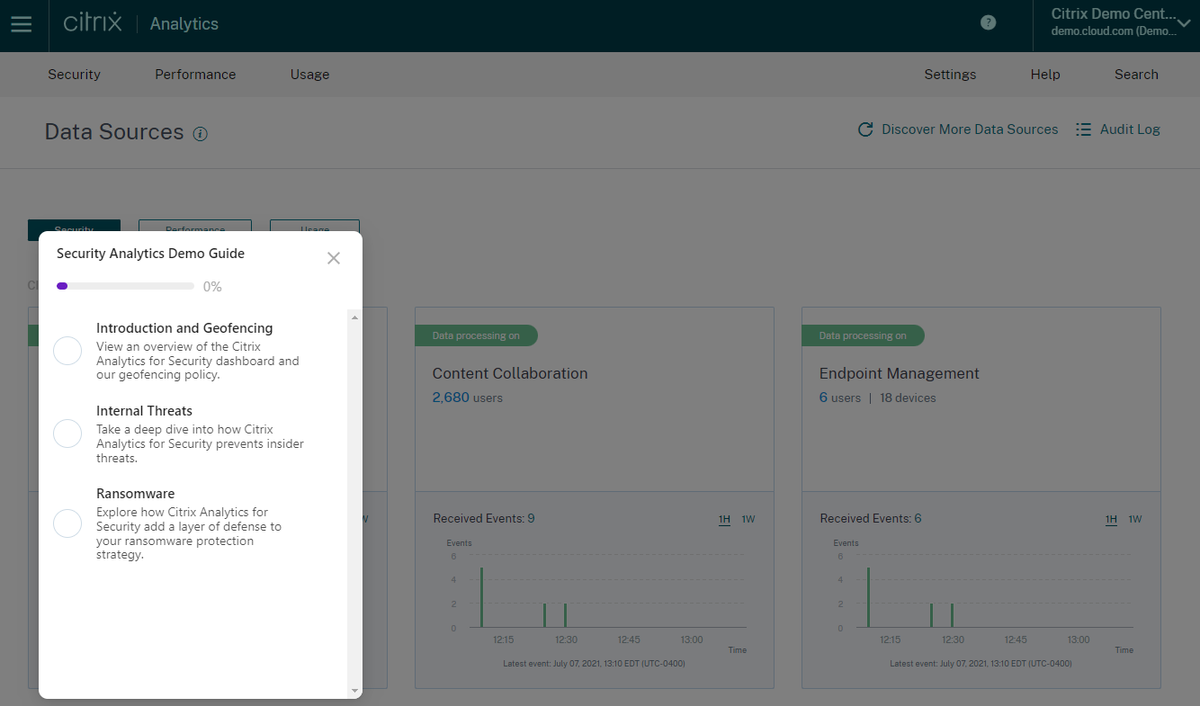Open the Audit Log link
The image size is (1200, 706).
pos(1130,129)
